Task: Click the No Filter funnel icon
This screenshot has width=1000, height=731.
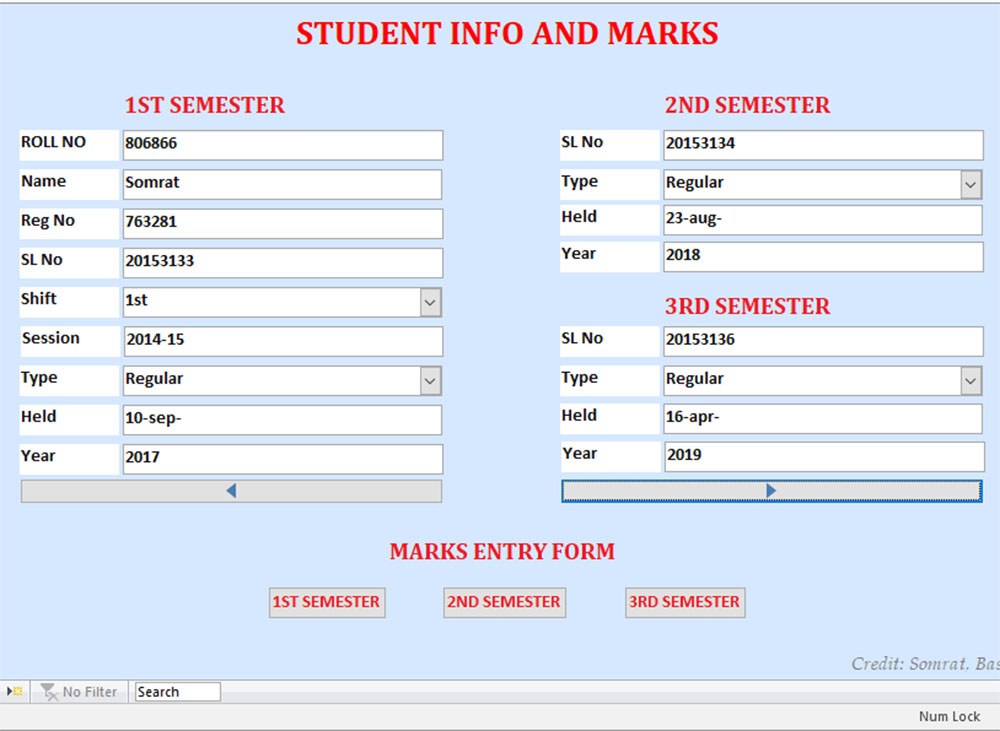Action: coord(48,691)
